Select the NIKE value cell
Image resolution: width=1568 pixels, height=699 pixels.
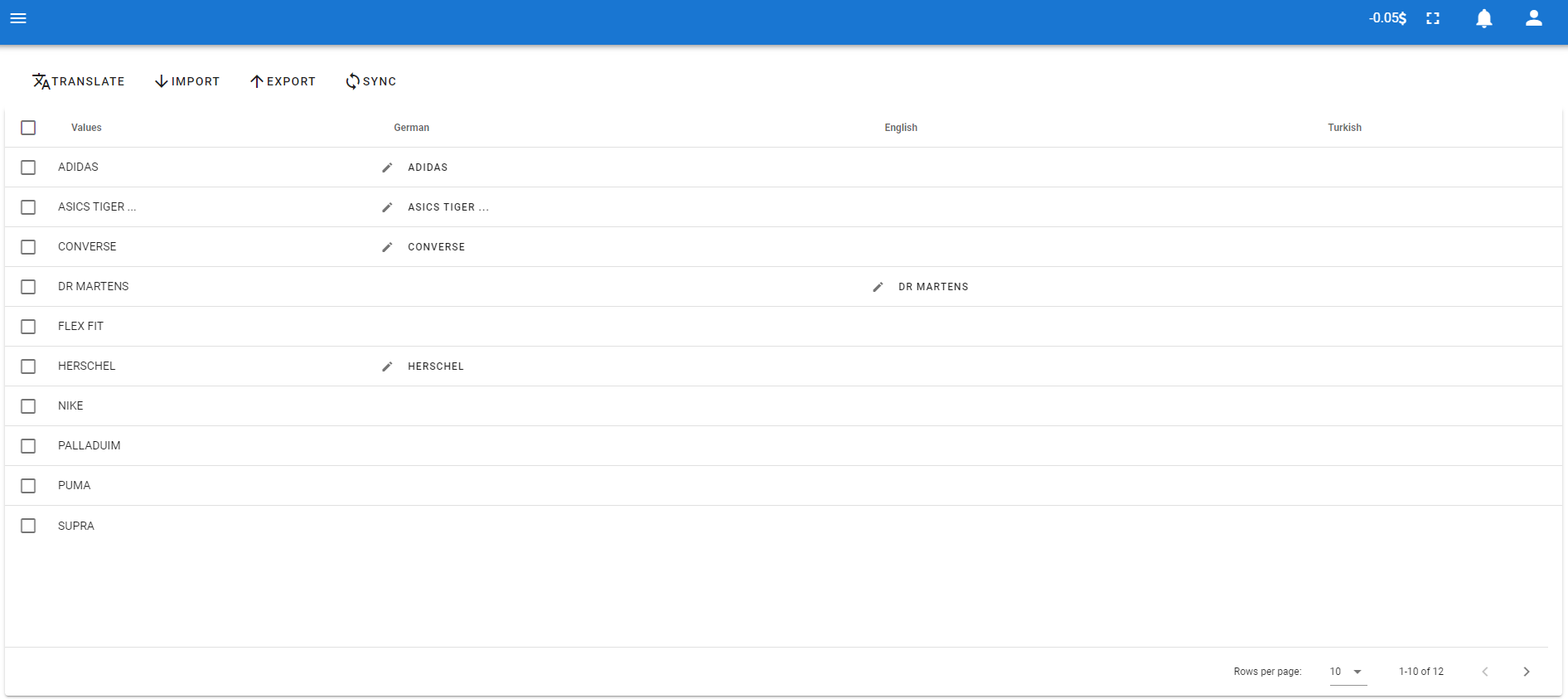tap(70, 405)
